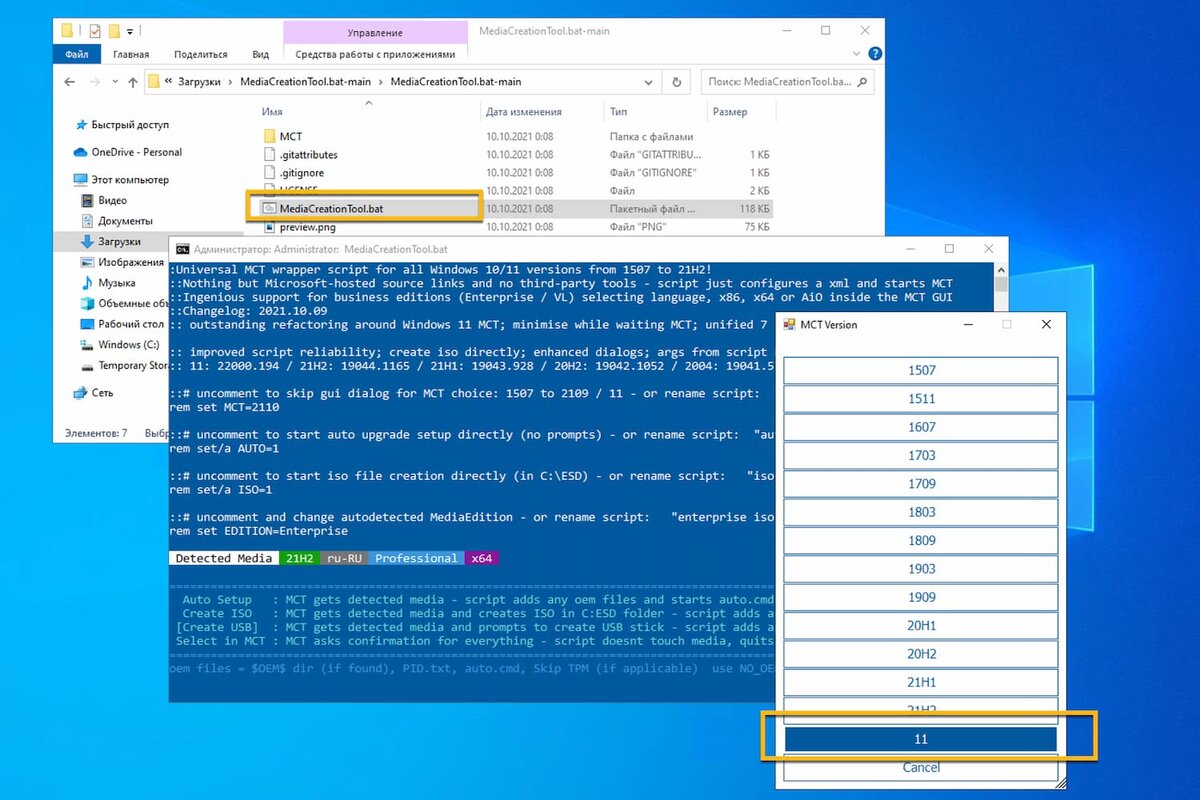The width and height of the screenshot is (1200, 800).
Task: Open the Музыка folder in sidebar
Action: tap(116, 283)
